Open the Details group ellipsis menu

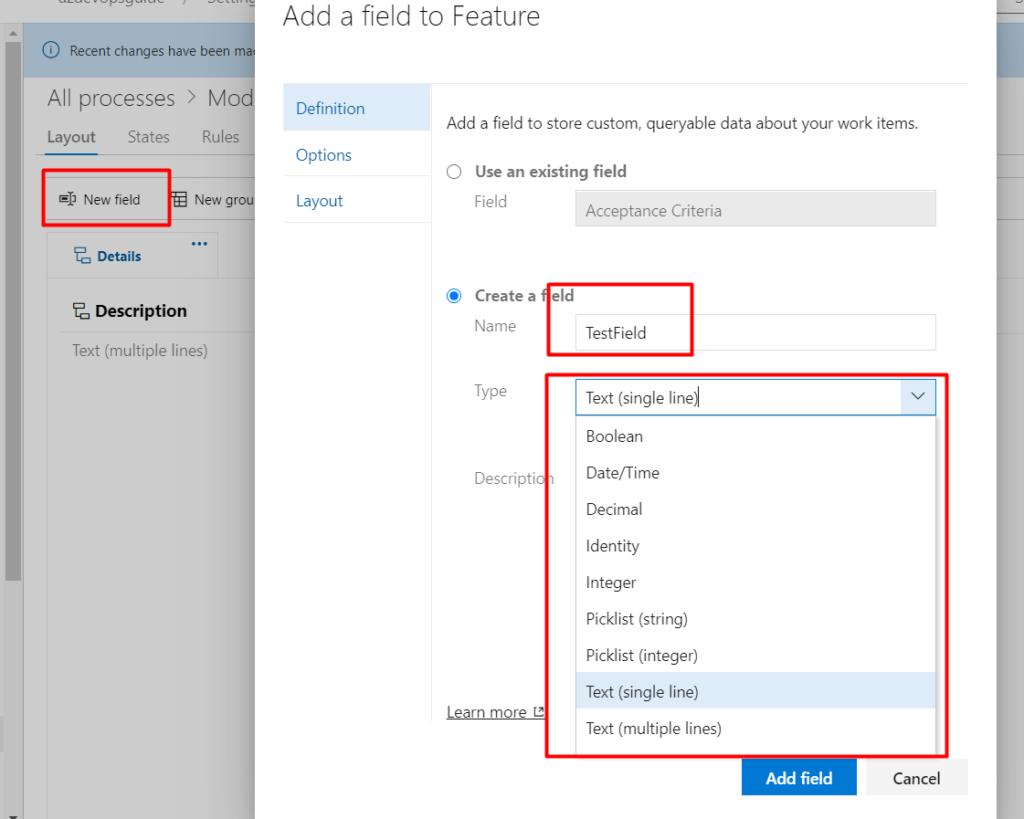pos(198,242)
